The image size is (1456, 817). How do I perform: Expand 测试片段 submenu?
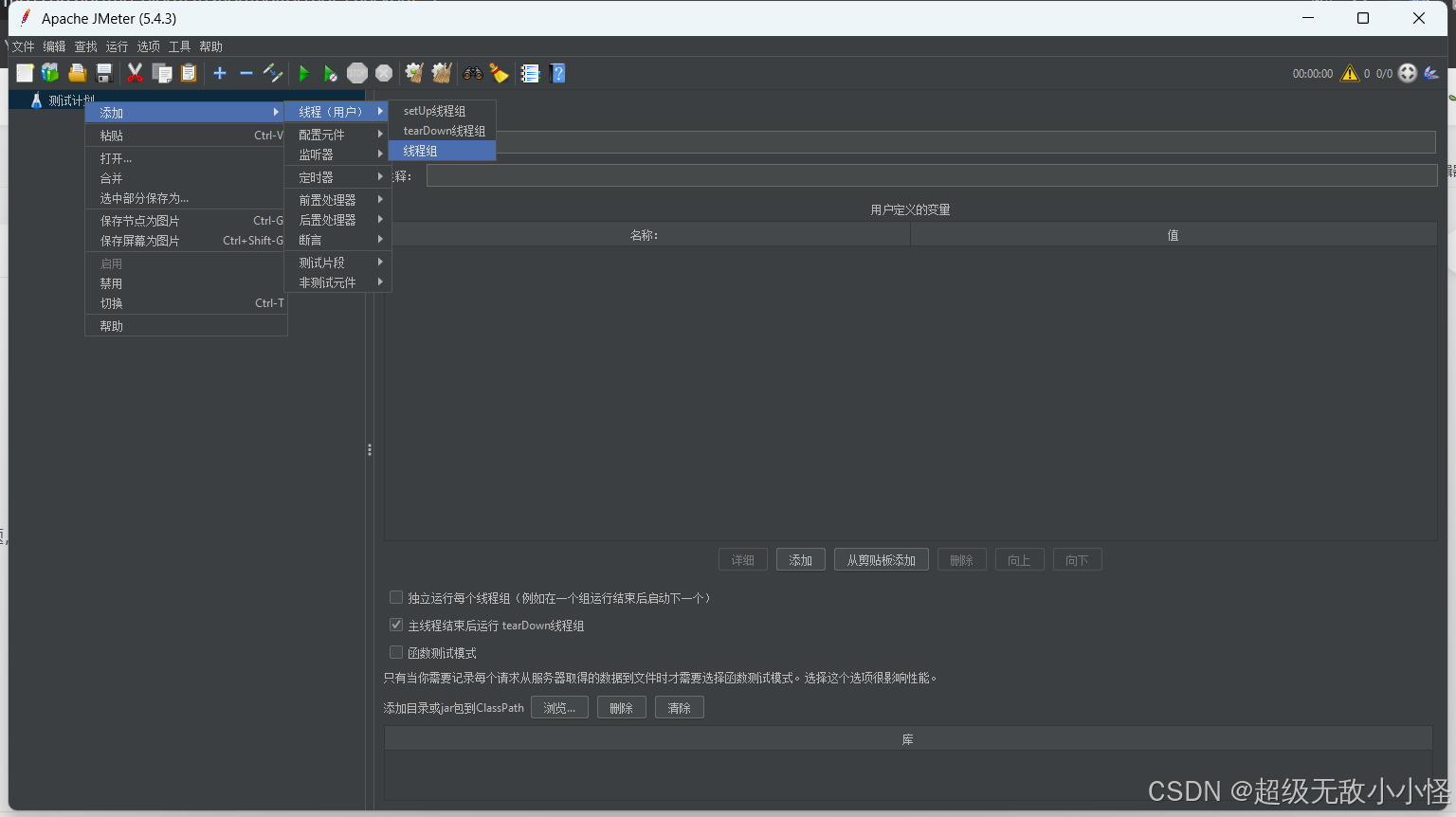[x=337, y=263]
